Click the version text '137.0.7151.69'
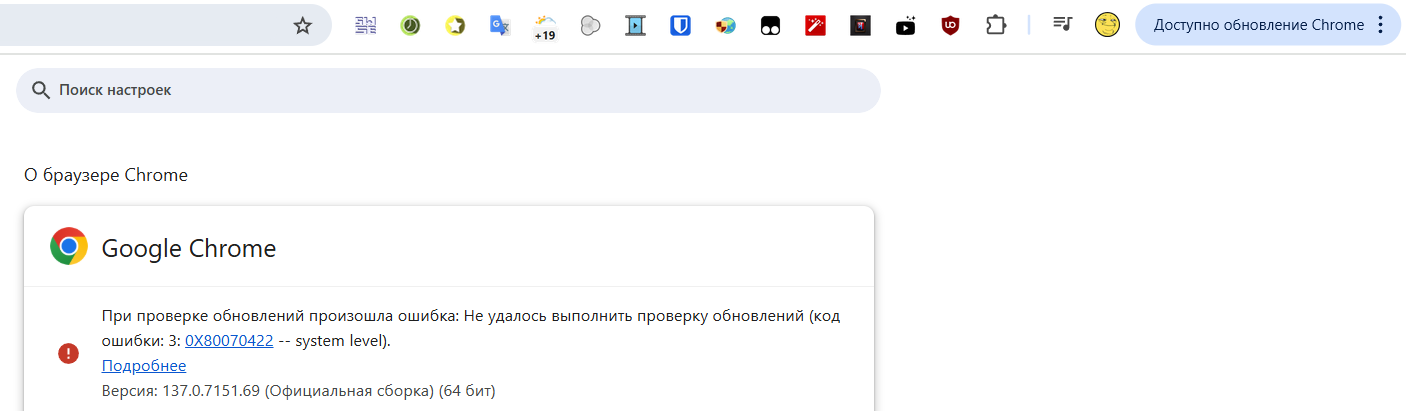This screenshot has width=1406, height=411. pyautogui.click(x=211, y=390)
